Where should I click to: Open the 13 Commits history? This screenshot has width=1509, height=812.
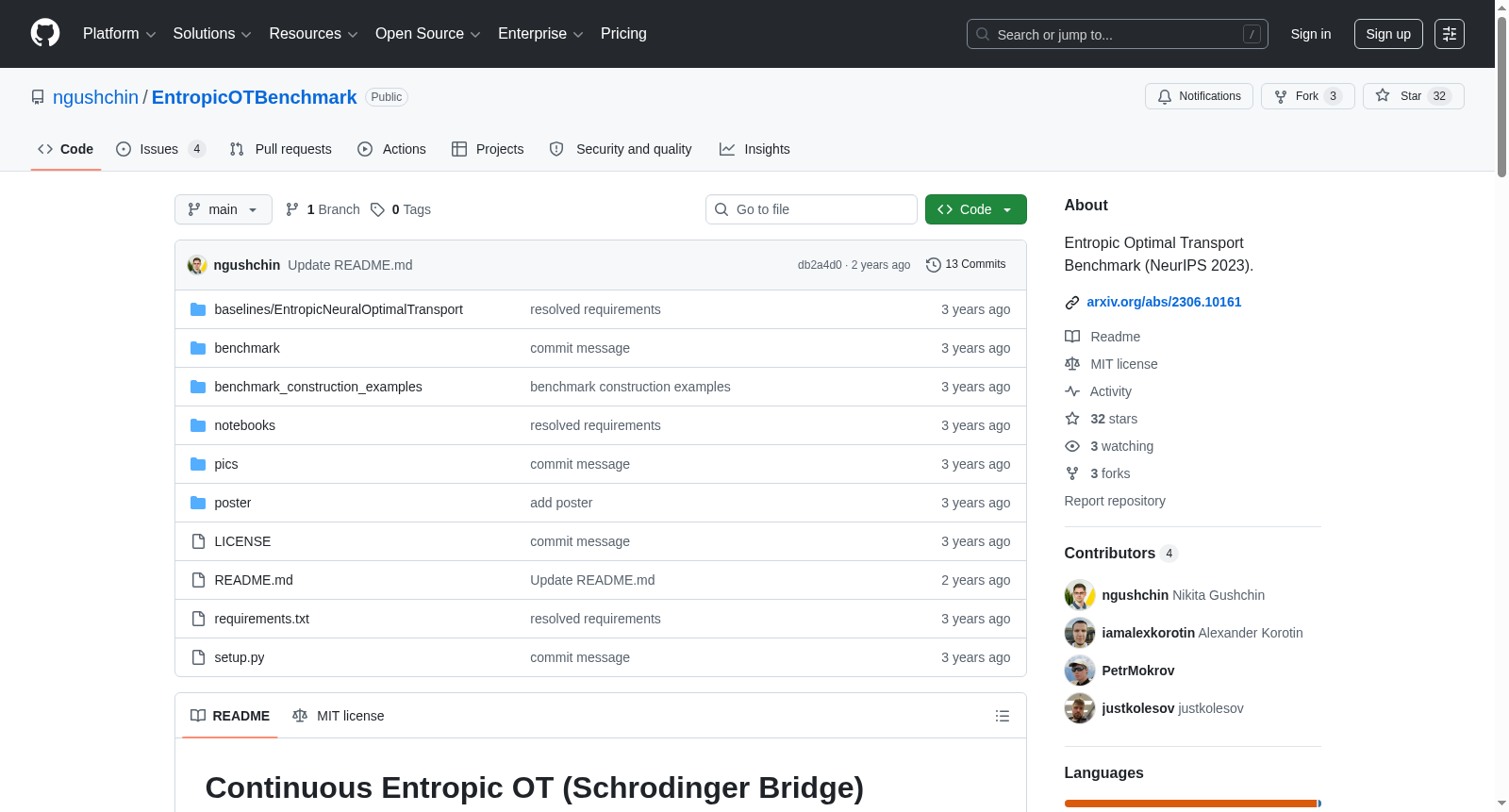click(966, 265)
